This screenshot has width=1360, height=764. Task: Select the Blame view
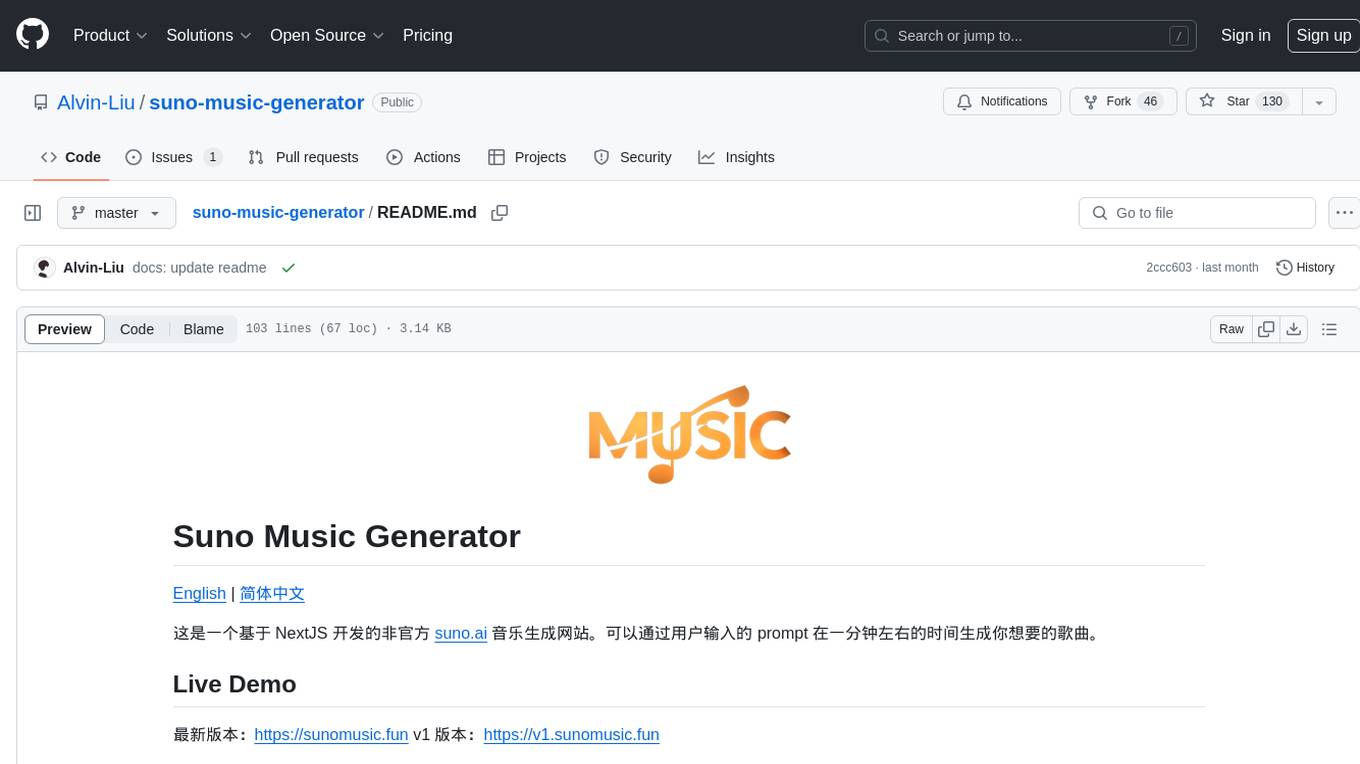point(203,329)
